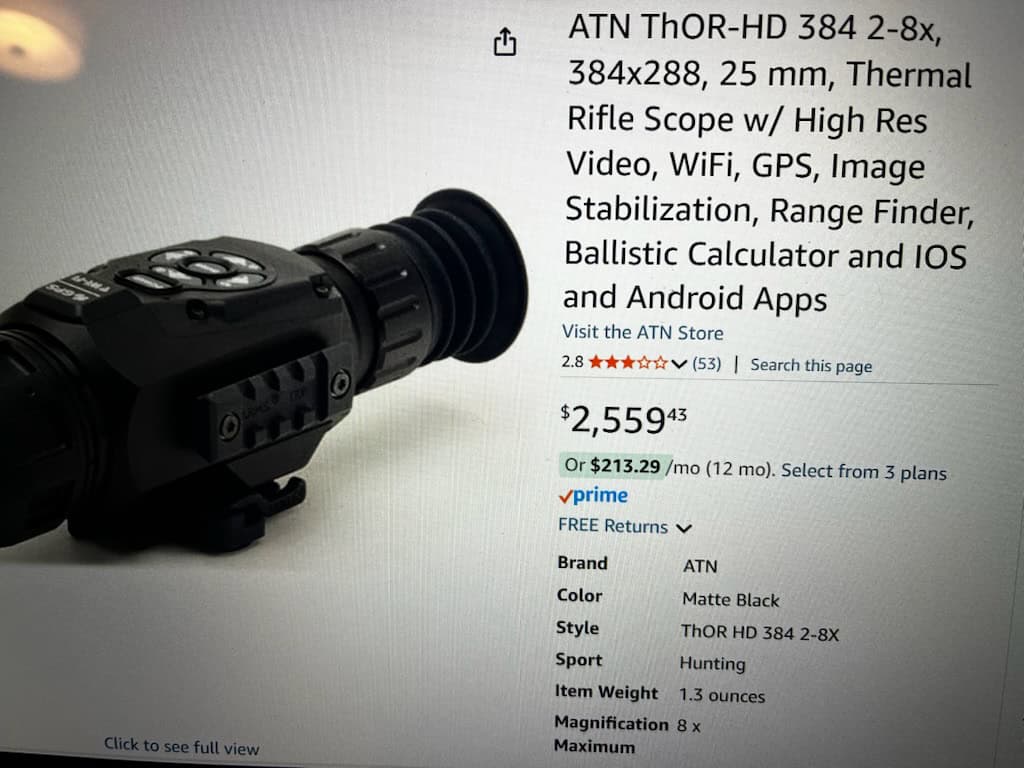Click the $2,559.43 price
The width and height of the screenshot is (1024, 768).
tap(624, 419)
